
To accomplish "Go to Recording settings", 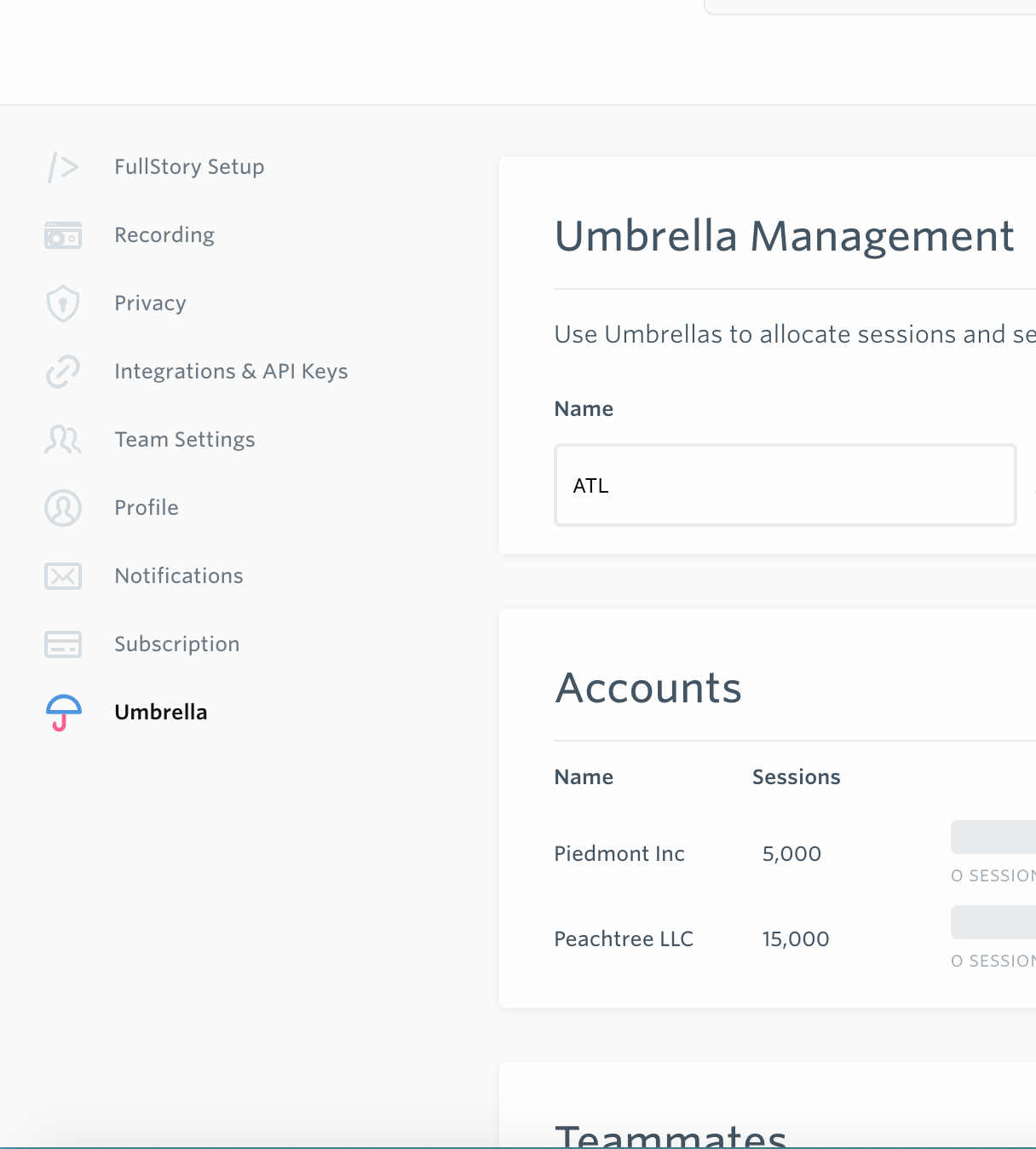I will coord(164,234).
